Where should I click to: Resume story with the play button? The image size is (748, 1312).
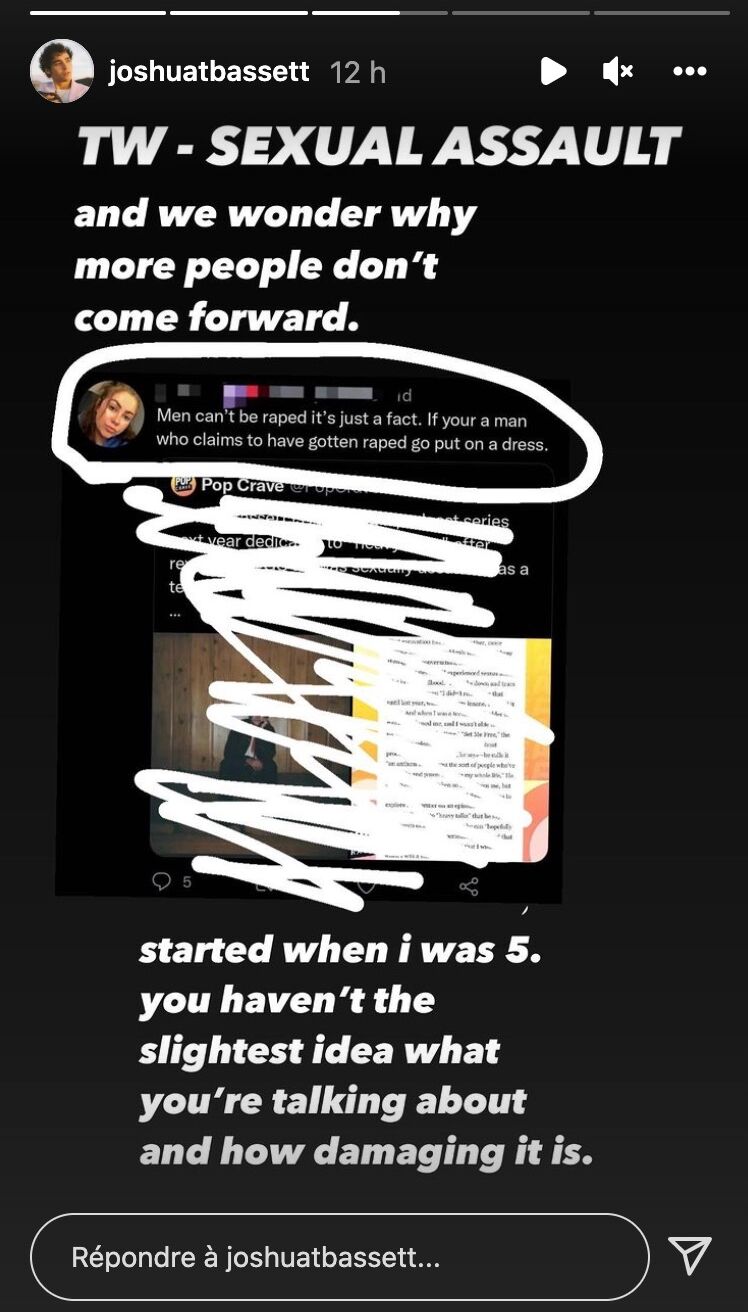tap(553, 71)
